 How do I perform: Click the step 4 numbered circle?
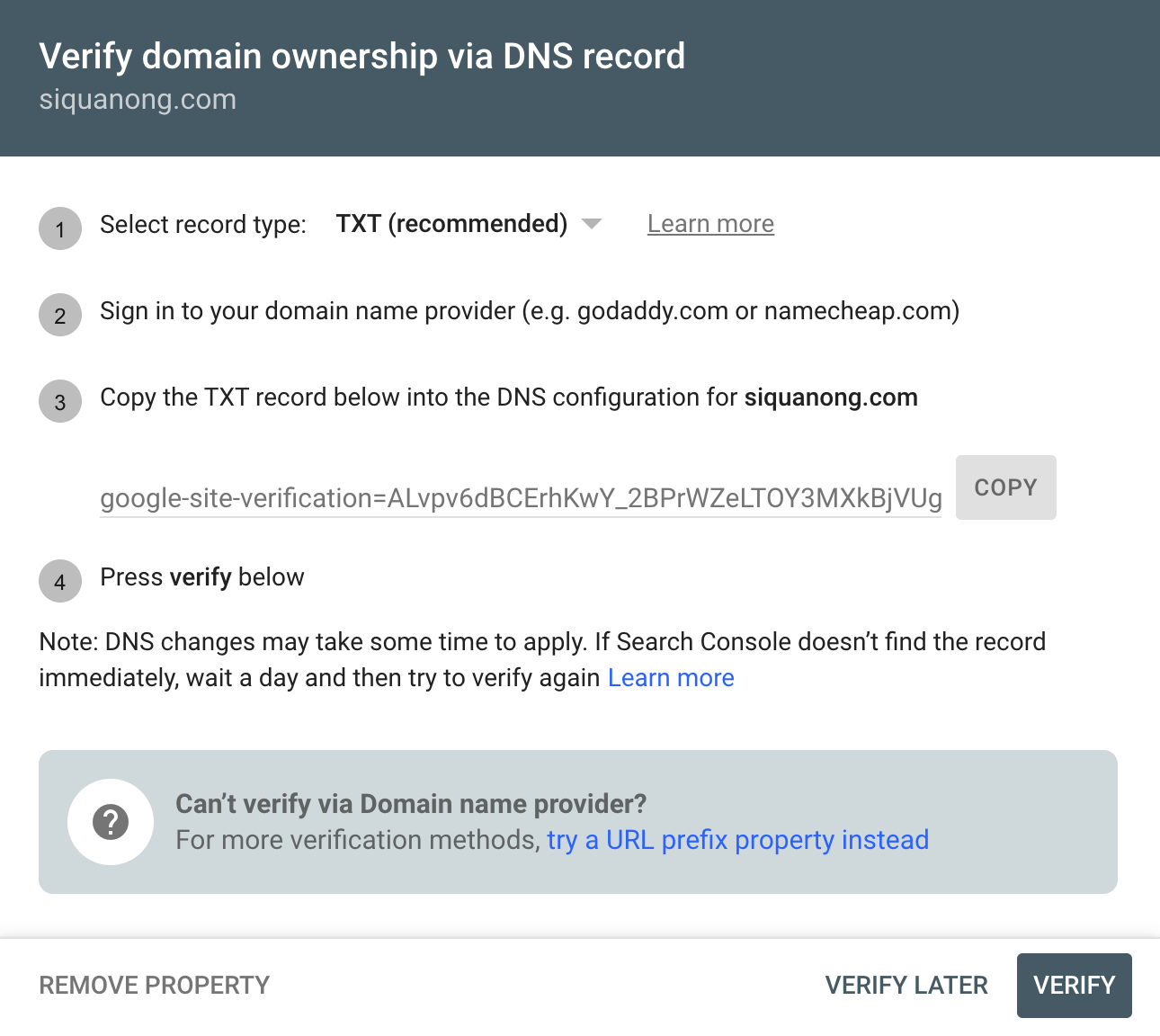click(59, 581)
